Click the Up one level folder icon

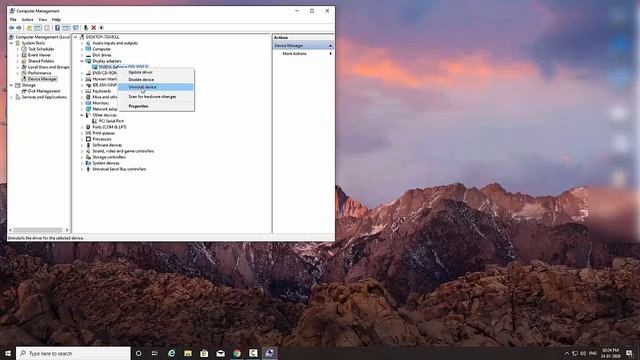pyautogui.click(x=29, y=28)
